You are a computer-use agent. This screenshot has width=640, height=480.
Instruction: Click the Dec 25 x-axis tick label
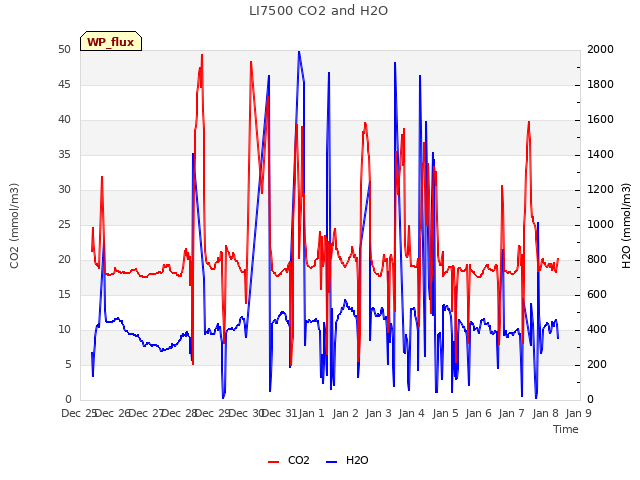tap(79, 413)
